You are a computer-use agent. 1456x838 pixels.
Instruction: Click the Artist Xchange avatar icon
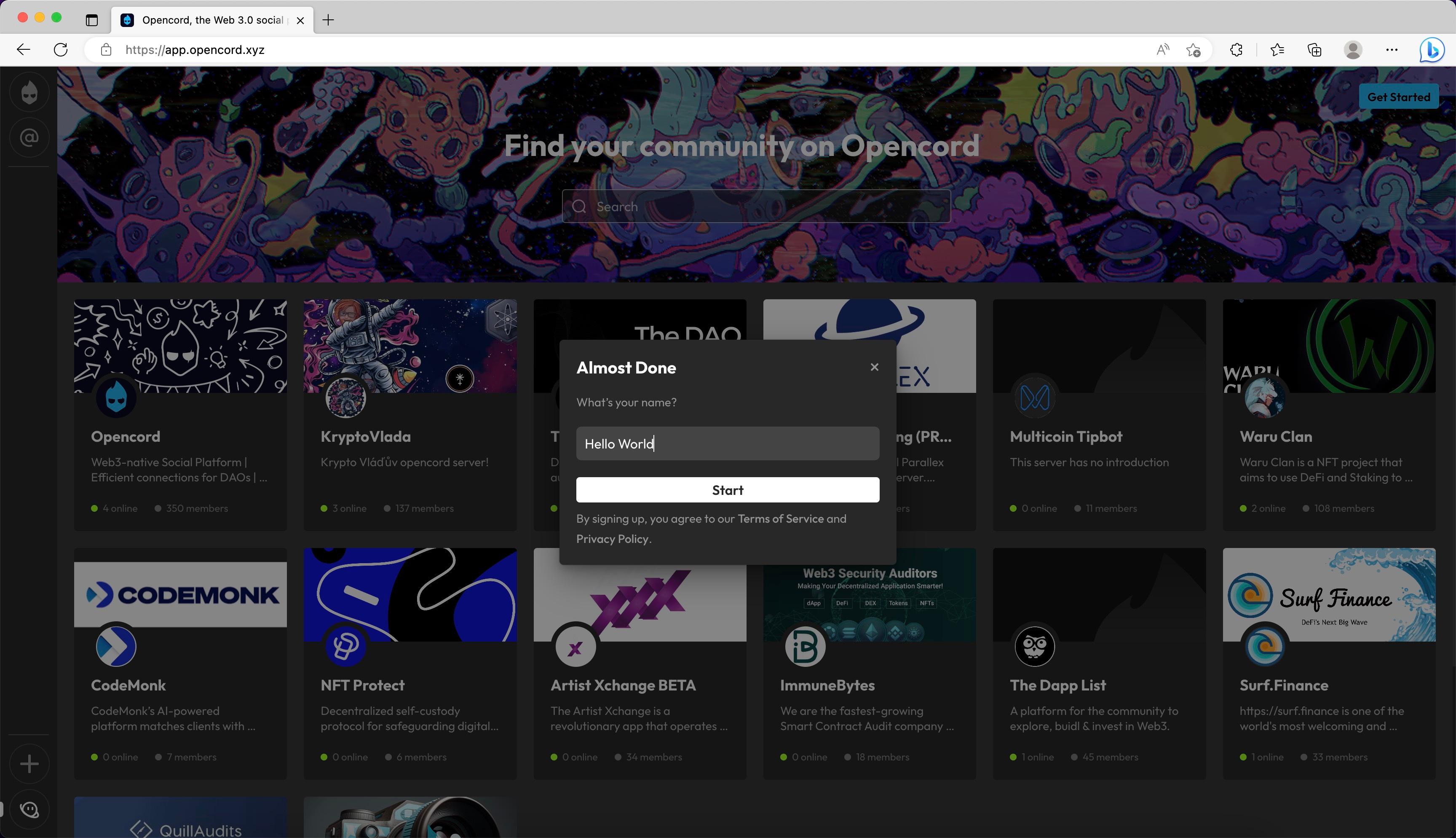click(x=575, y=646)
